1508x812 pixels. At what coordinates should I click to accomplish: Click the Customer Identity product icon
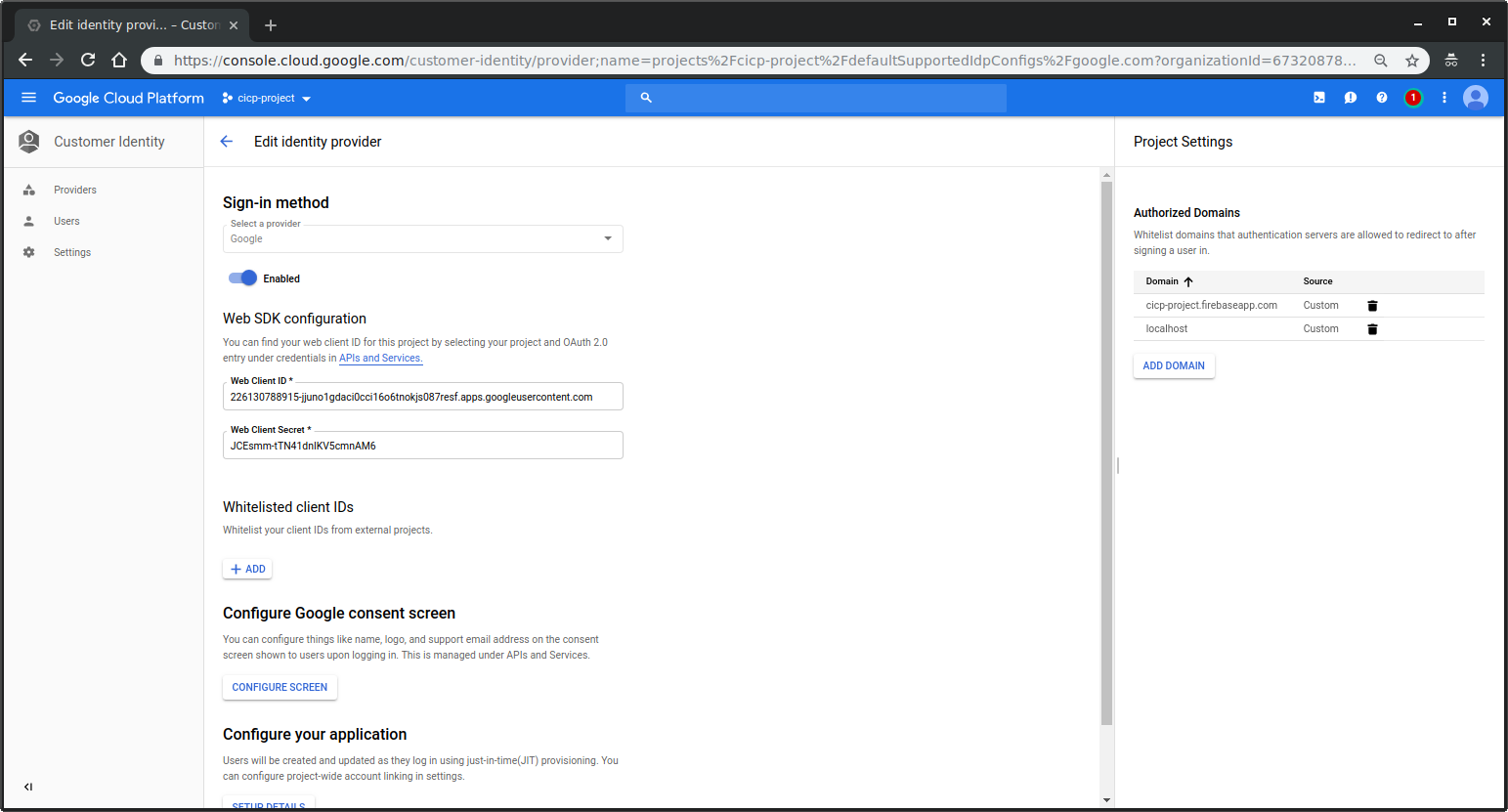point(29,142)
